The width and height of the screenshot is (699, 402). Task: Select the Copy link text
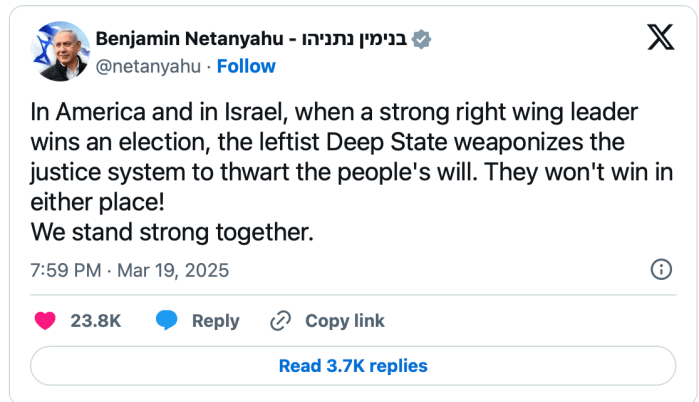click(x=345, y=321)
